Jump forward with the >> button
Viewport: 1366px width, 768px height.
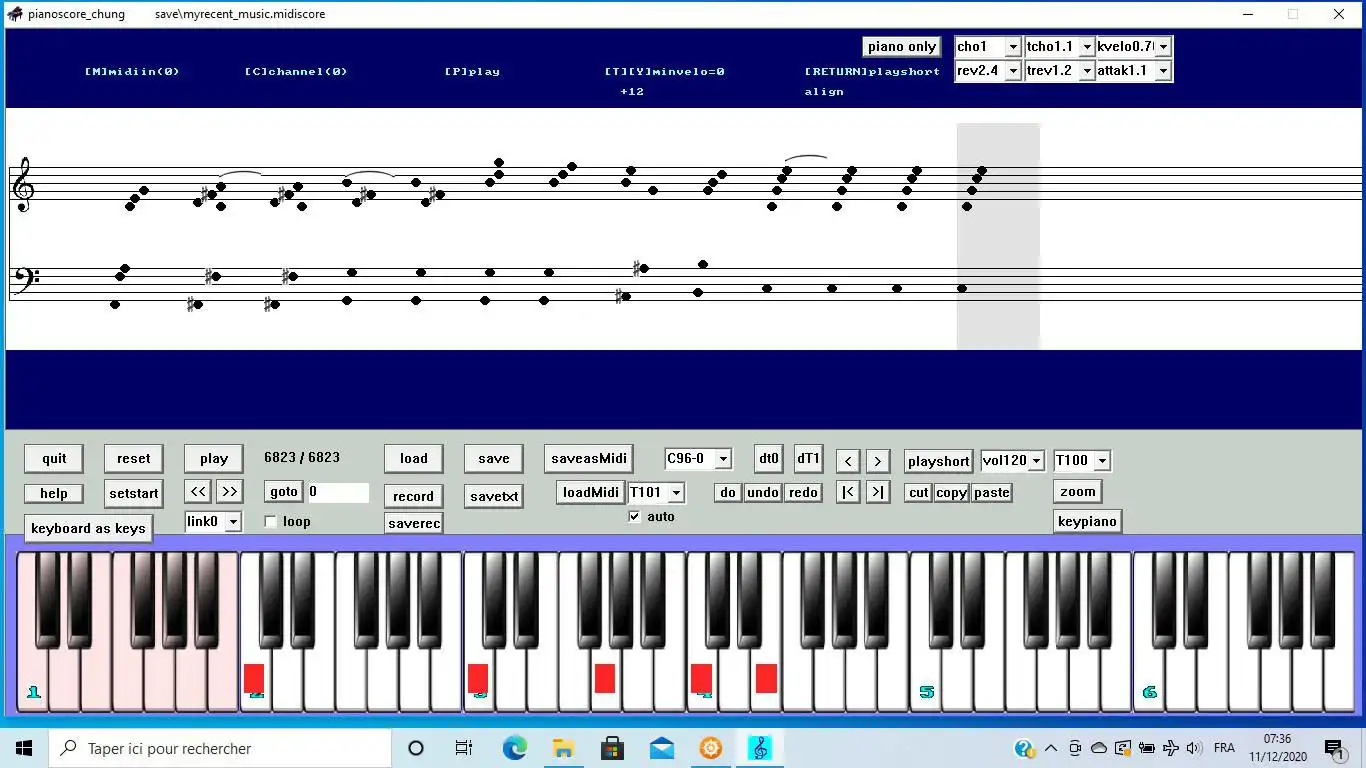point(230,491)
